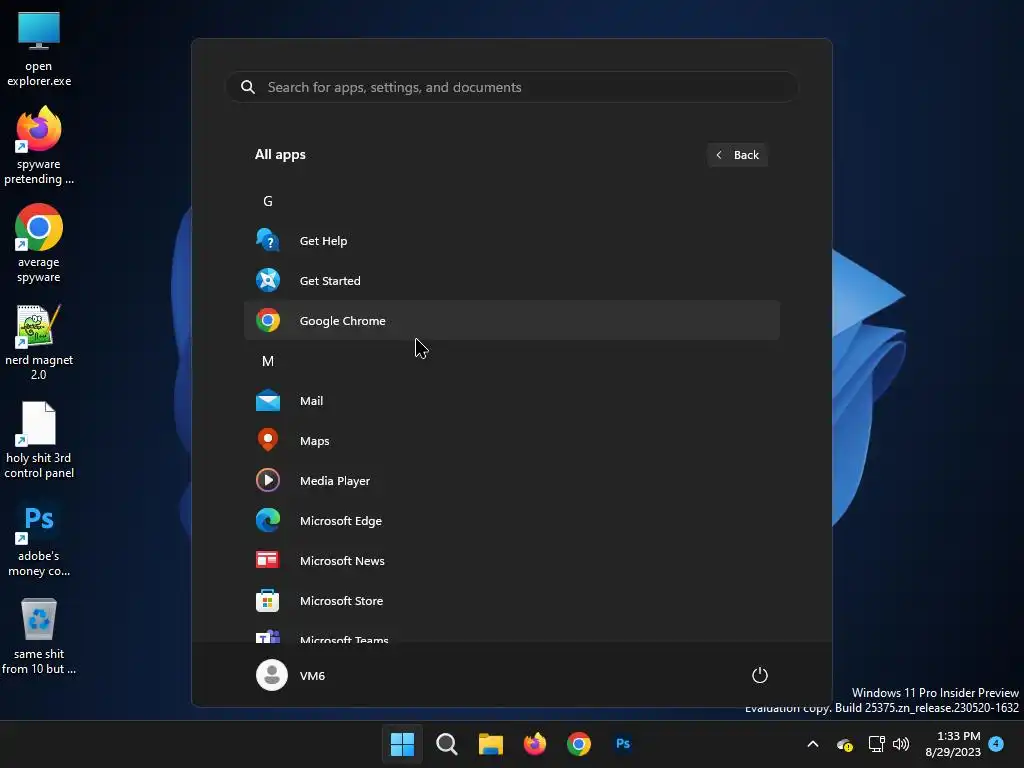Image resolution: width=1024 pixels, height=768 pixels.
Task: Open File Explorer from taskbar
Action: pos(490,743)
